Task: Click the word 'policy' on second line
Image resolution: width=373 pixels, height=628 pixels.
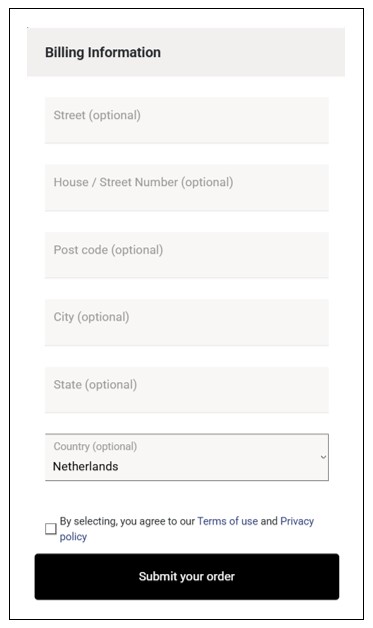Action: click(x=73, y=537)
